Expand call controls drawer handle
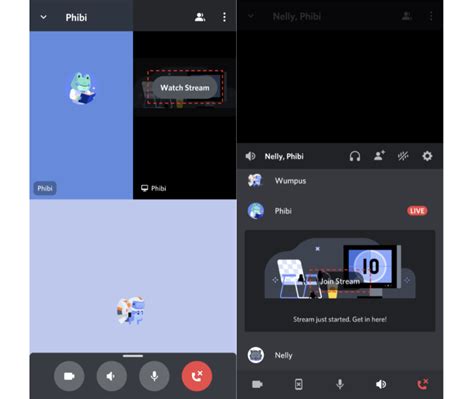 coord(133,356)
